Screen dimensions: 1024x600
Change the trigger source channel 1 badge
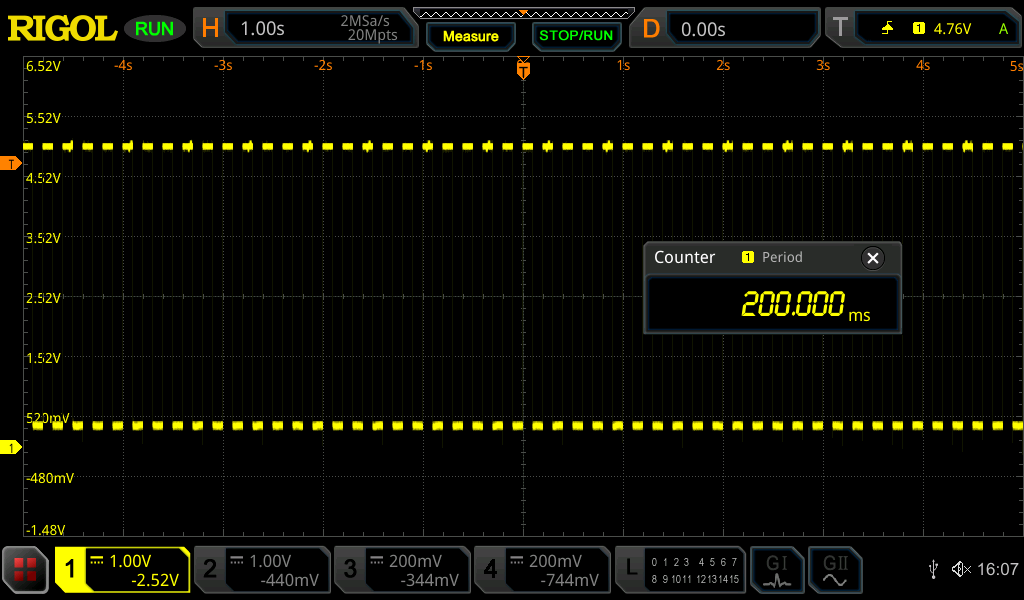tap(918, 28)
